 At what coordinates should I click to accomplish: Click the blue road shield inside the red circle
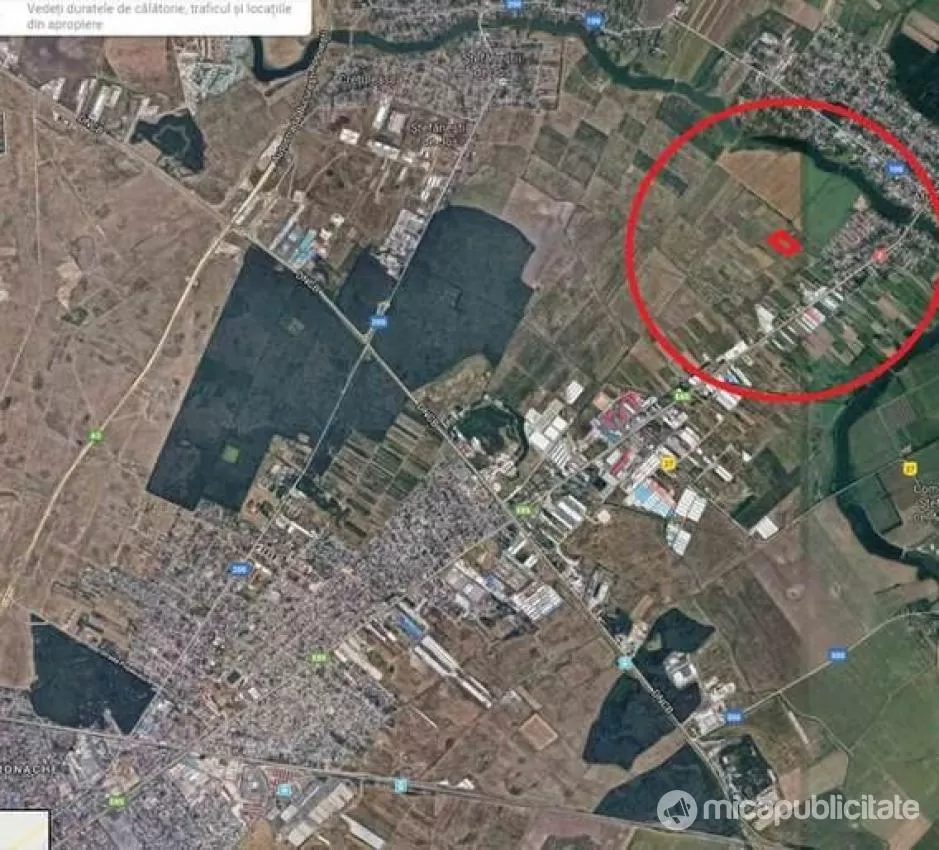pyautogui.click(x=896, y=170)
